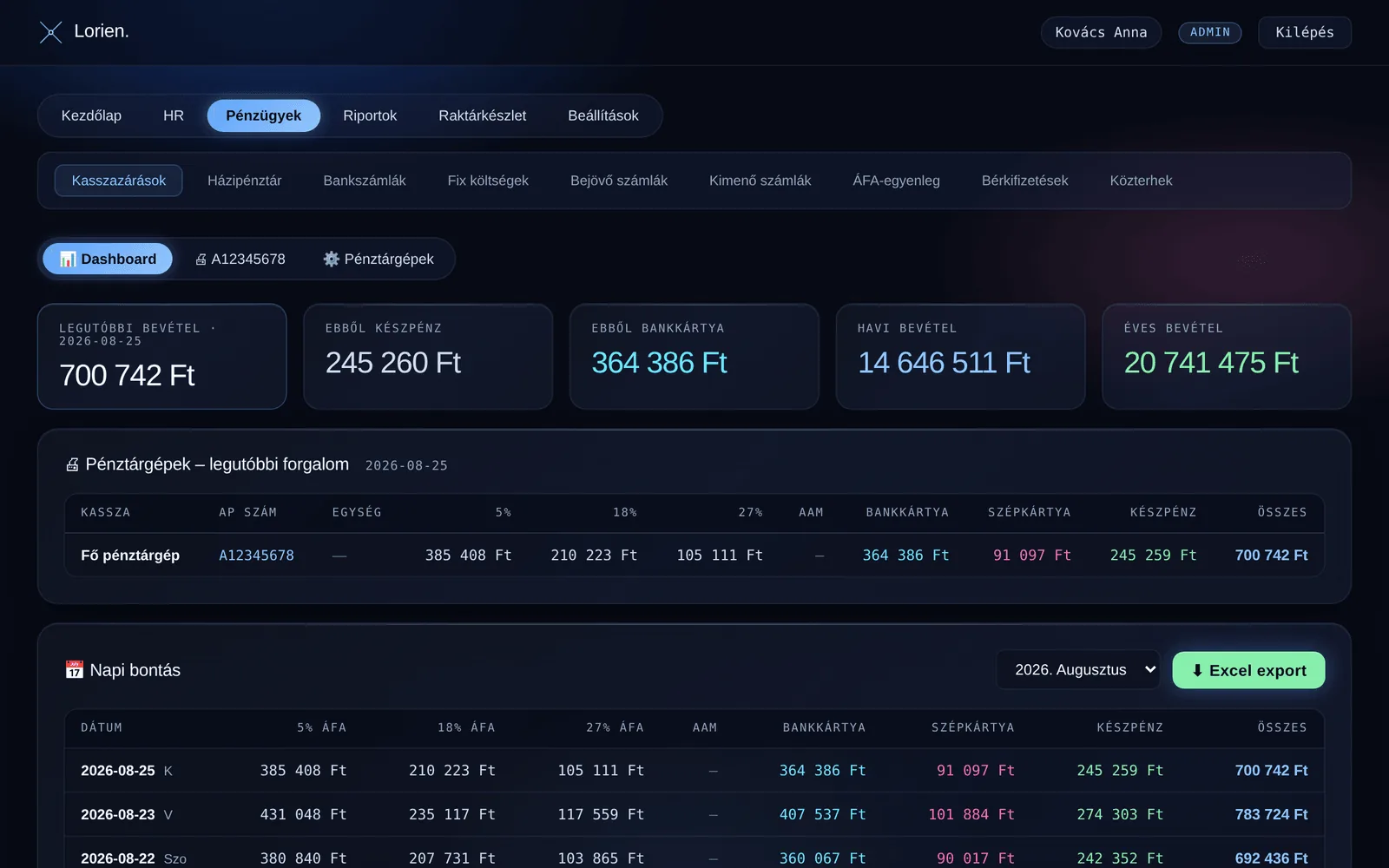Switch to the Házipénztár sub-tab
The image size is (1389, 868).
pyautogui.click(x=245, y=181)
